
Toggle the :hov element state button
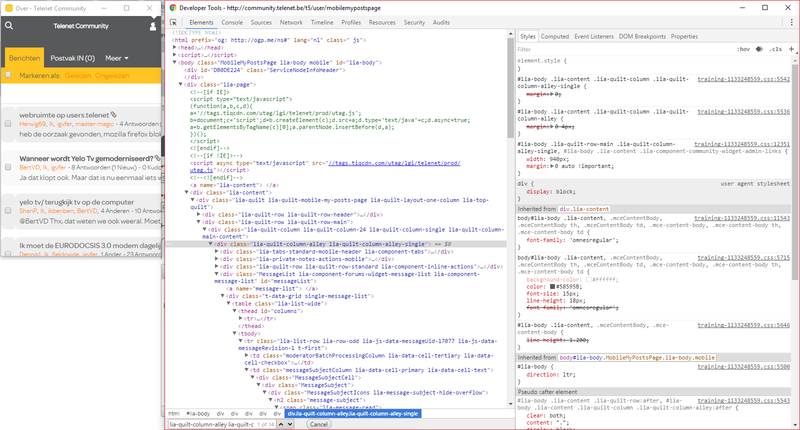pyautogui.click(x=743, y=49)
